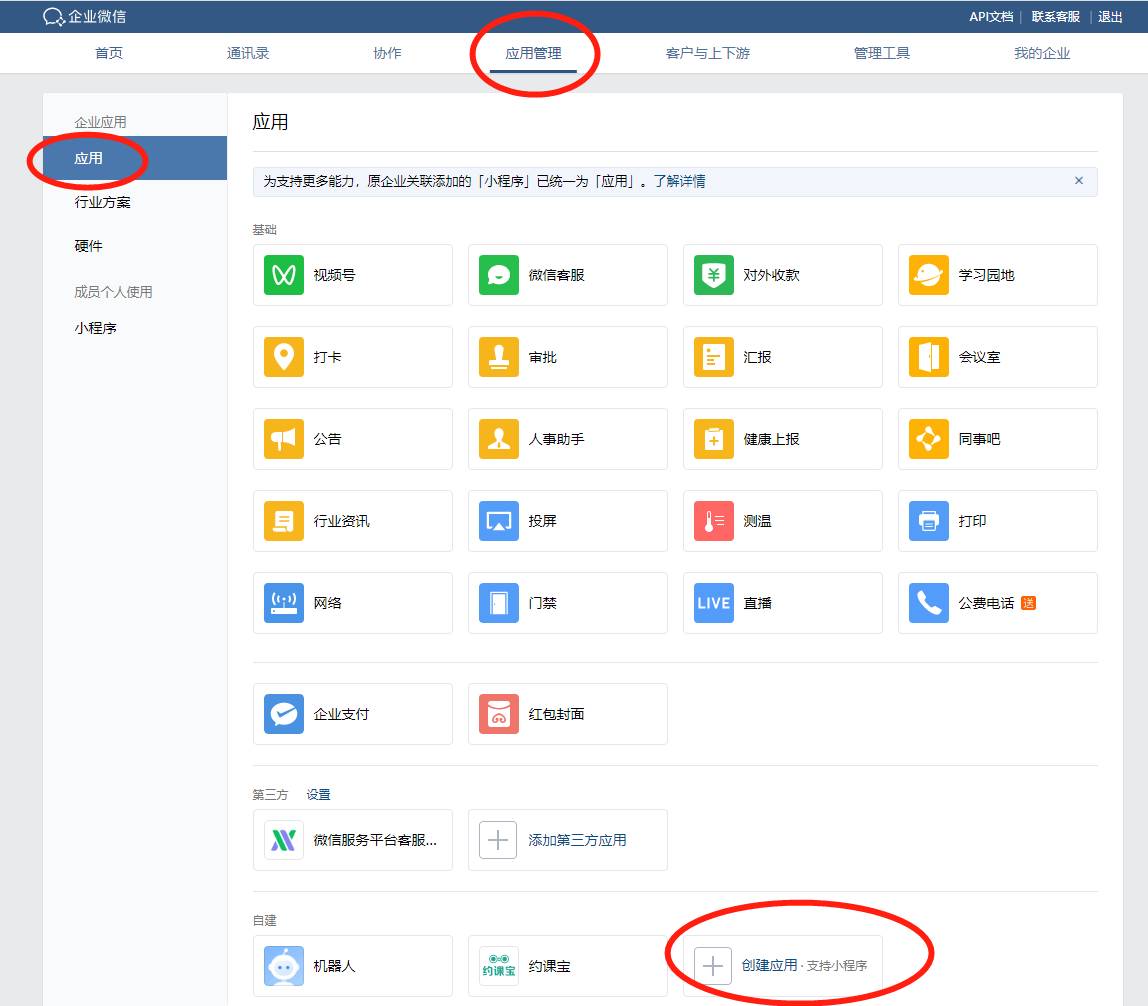Open the 同事吧 icon

click(x=928, y=439)
